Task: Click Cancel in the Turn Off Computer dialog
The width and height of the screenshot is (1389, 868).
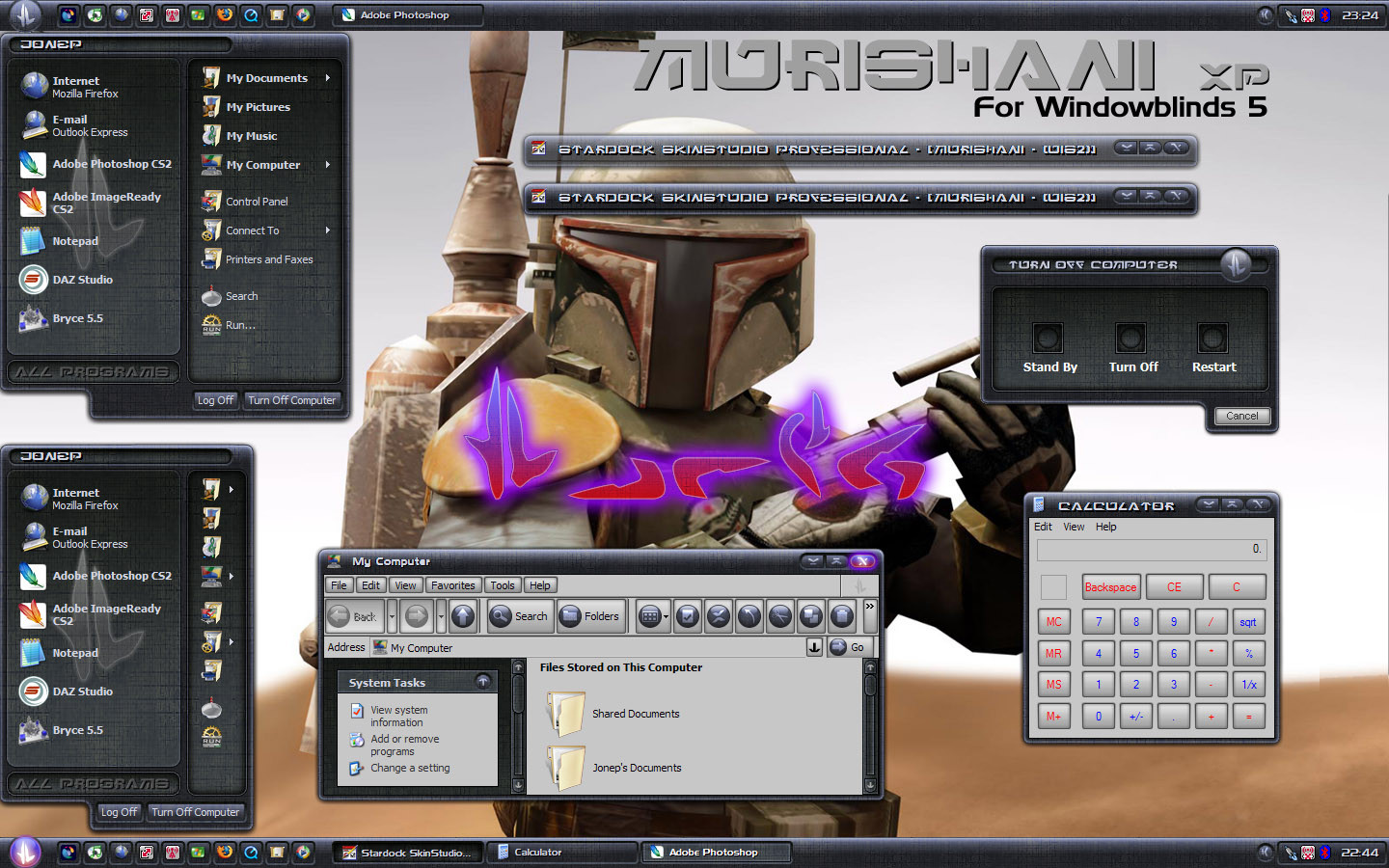Action: coord(1241,416)
